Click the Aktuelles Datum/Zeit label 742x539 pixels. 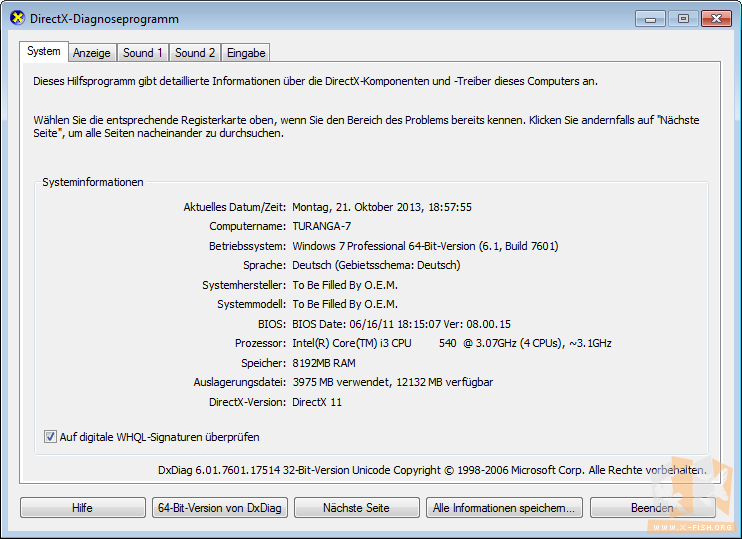[x=235, y=207]
